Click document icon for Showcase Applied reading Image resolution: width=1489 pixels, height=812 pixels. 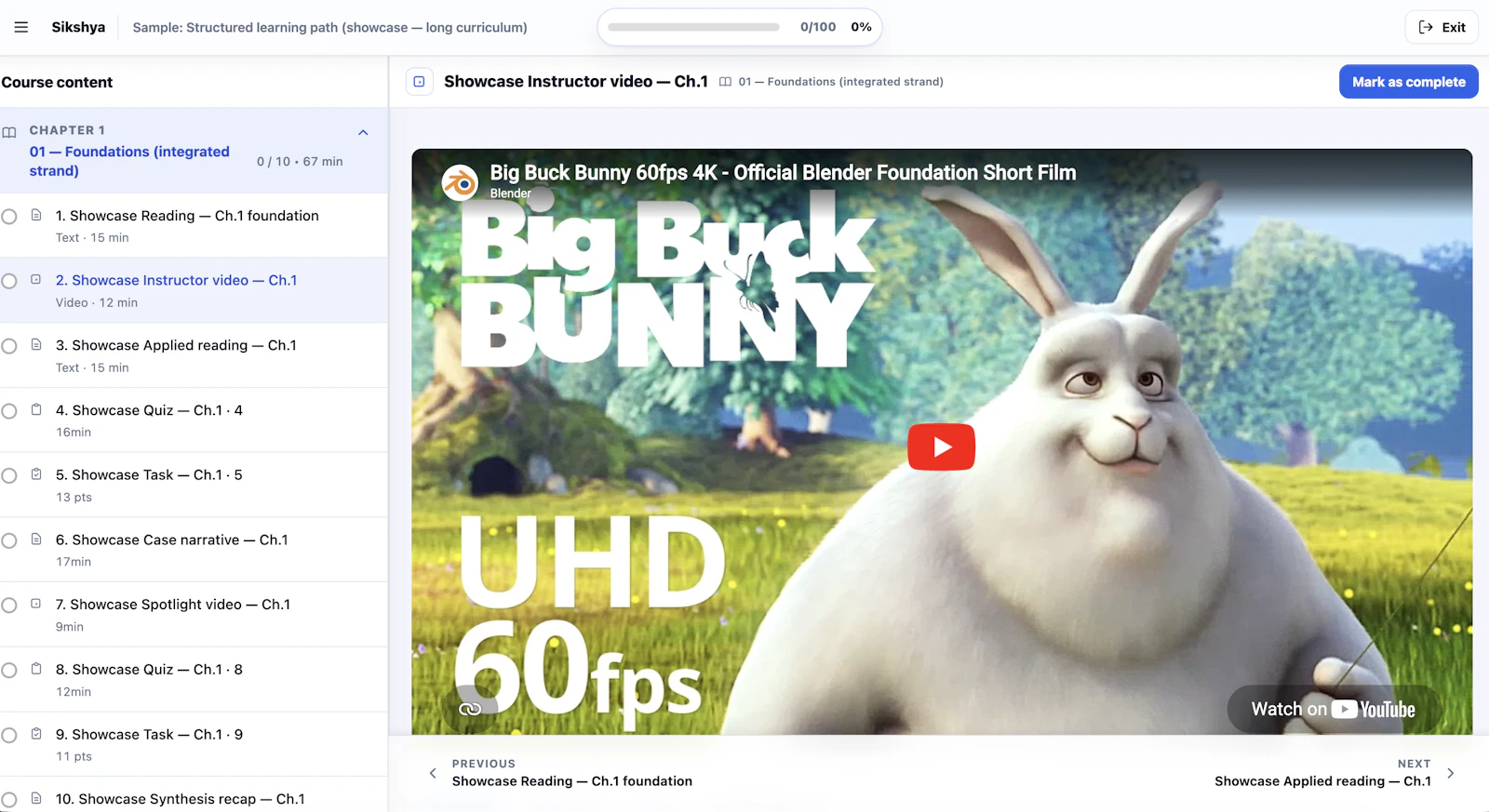point(36,344)
